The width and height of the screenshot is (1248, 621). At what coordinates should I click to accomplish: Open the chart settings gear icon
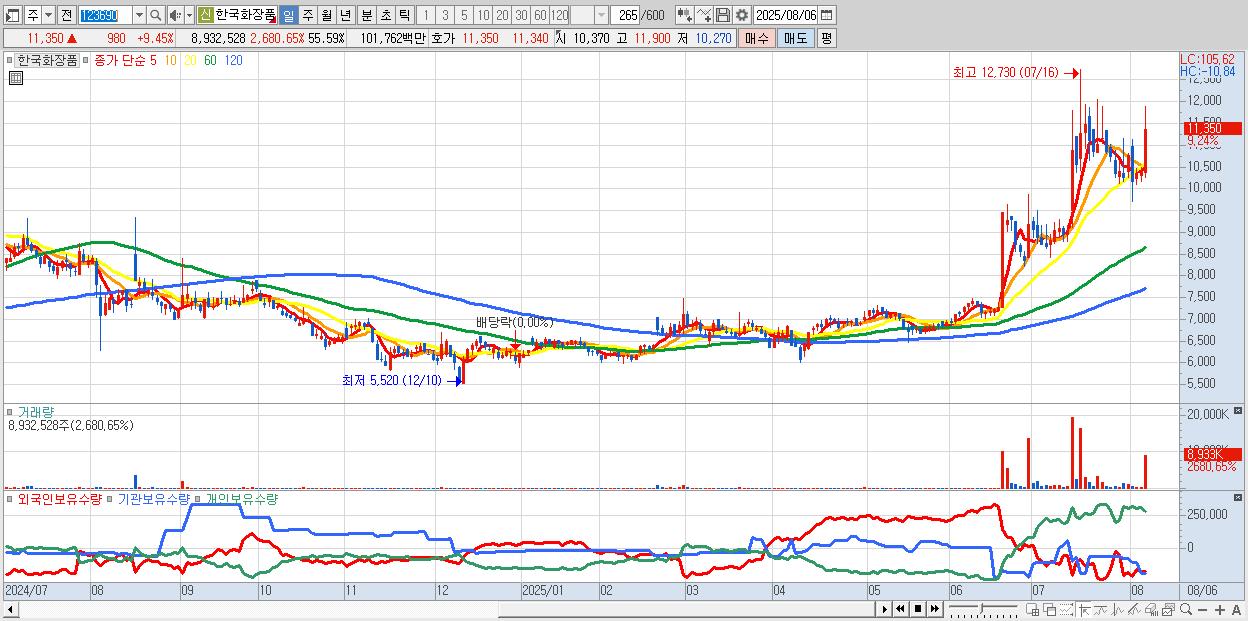[741, 15]
